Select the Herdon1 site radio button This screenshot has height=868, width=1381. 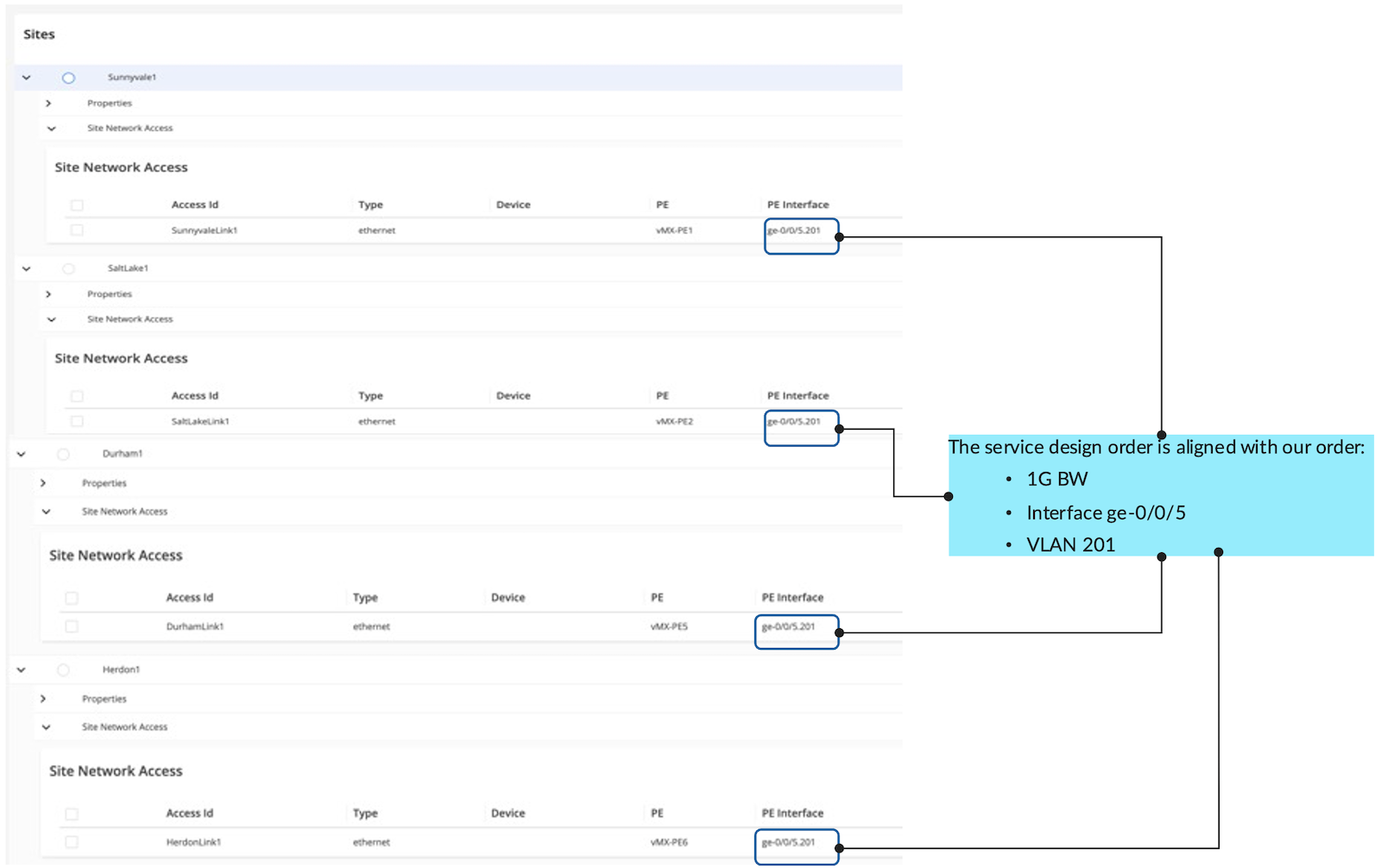click(63, 670)
